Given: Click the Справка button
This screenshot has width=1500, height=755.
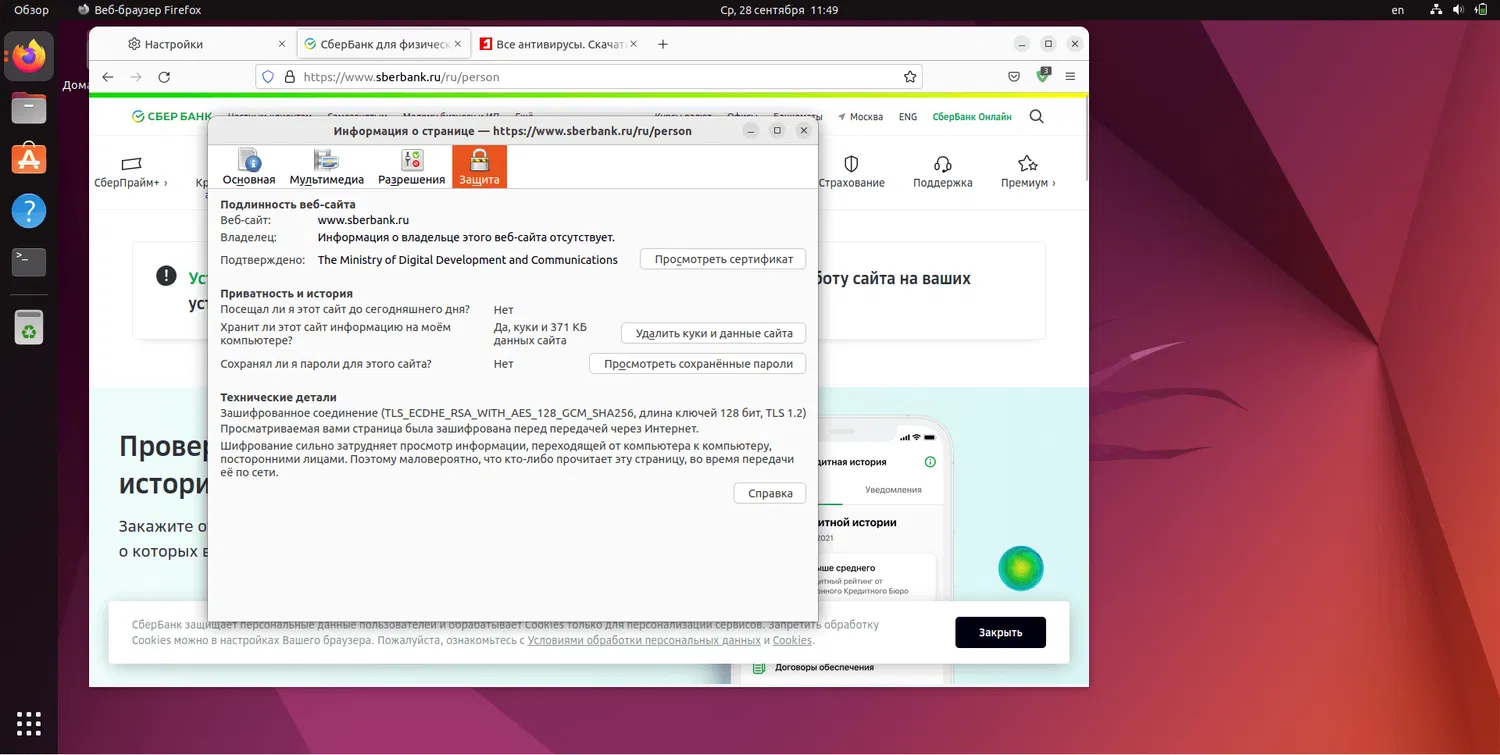Looking at the screenshot, I should 770,493.
